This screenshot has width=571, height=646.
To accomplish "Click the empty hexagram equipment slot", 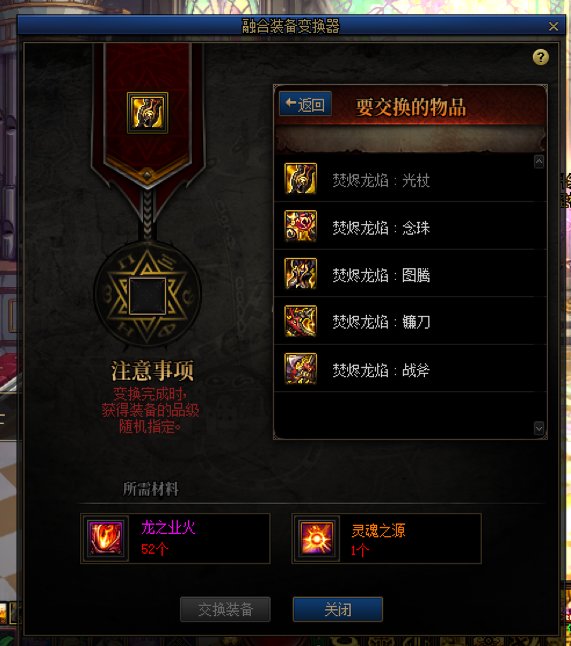I will [x=147, y=296].
